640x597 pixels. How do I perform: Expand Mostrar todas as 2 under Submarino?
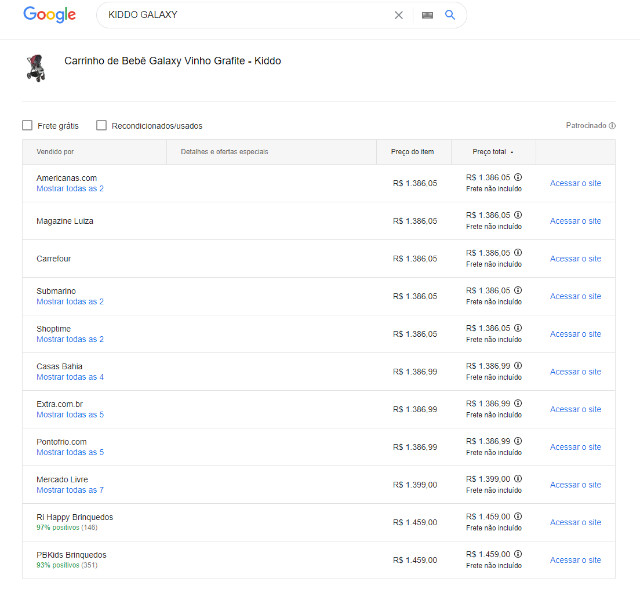pyautogui.click(x=70, y=302)
